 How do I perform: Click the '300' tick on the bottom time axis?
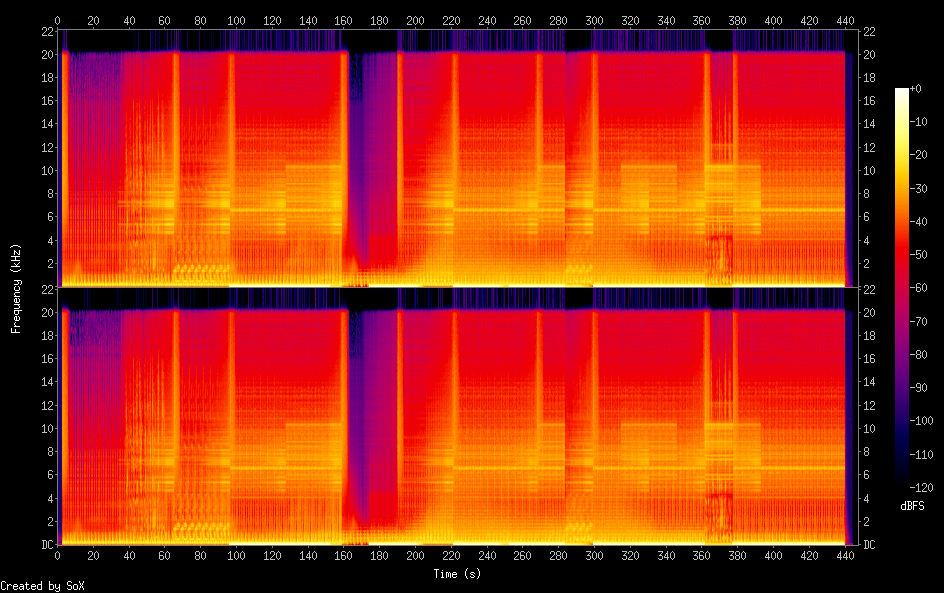595,557
